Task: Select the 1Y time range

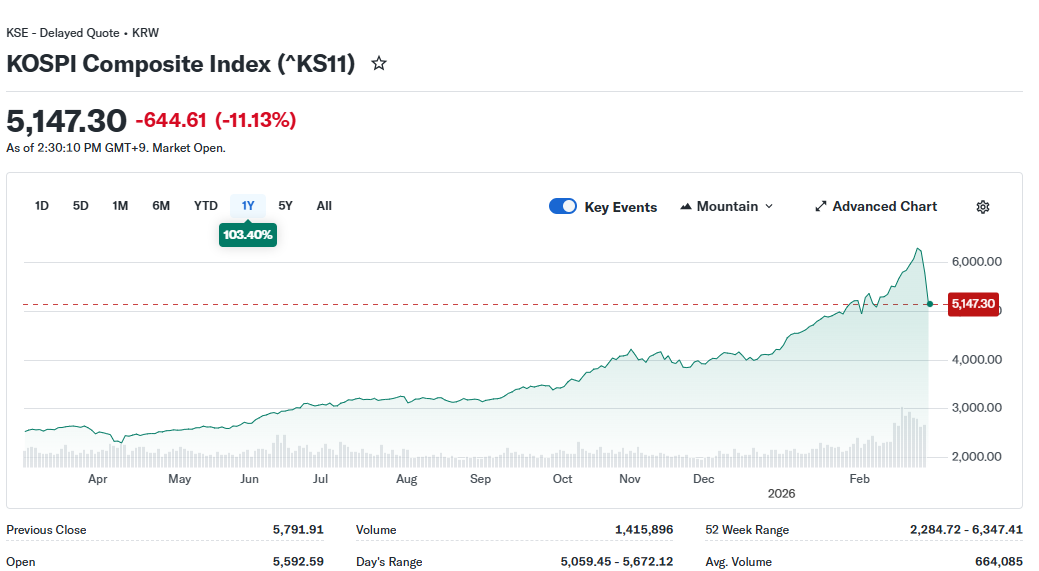Action: tap(248, 206)
